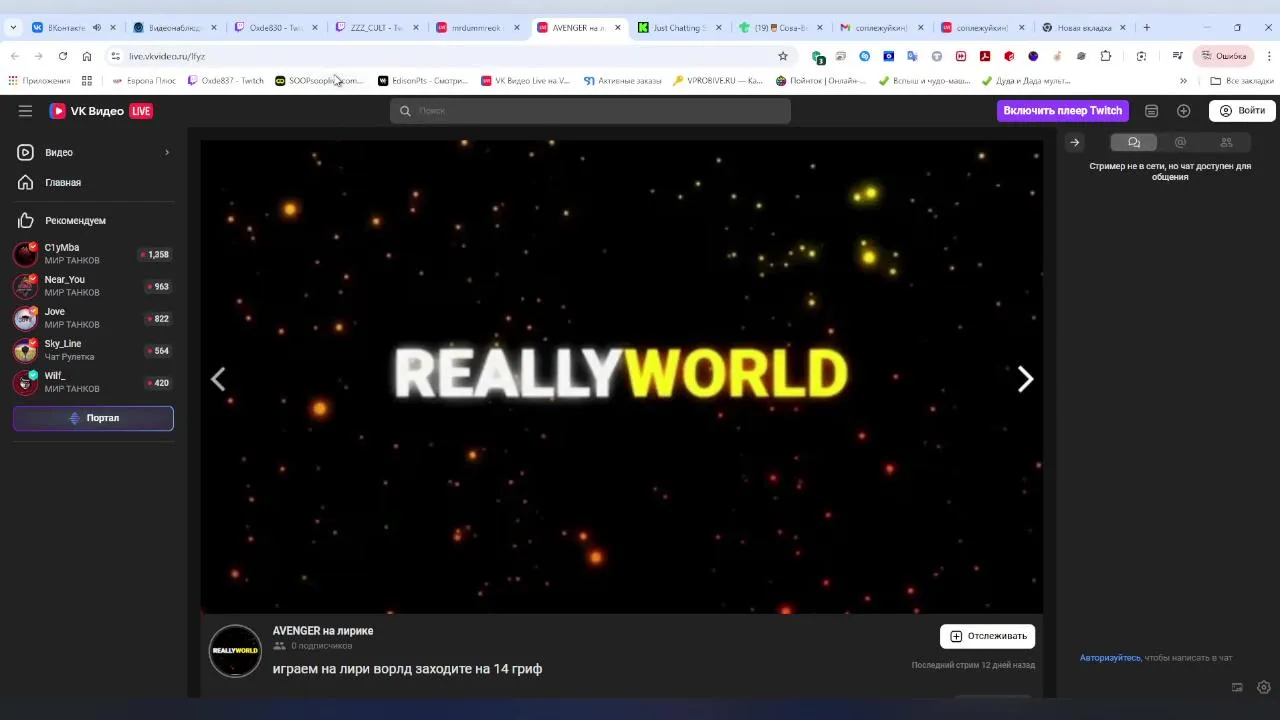Click Включить плеер Twitch button
Image resolution: width=1280 pixels, height=720 pixels.
point(1063,111)
